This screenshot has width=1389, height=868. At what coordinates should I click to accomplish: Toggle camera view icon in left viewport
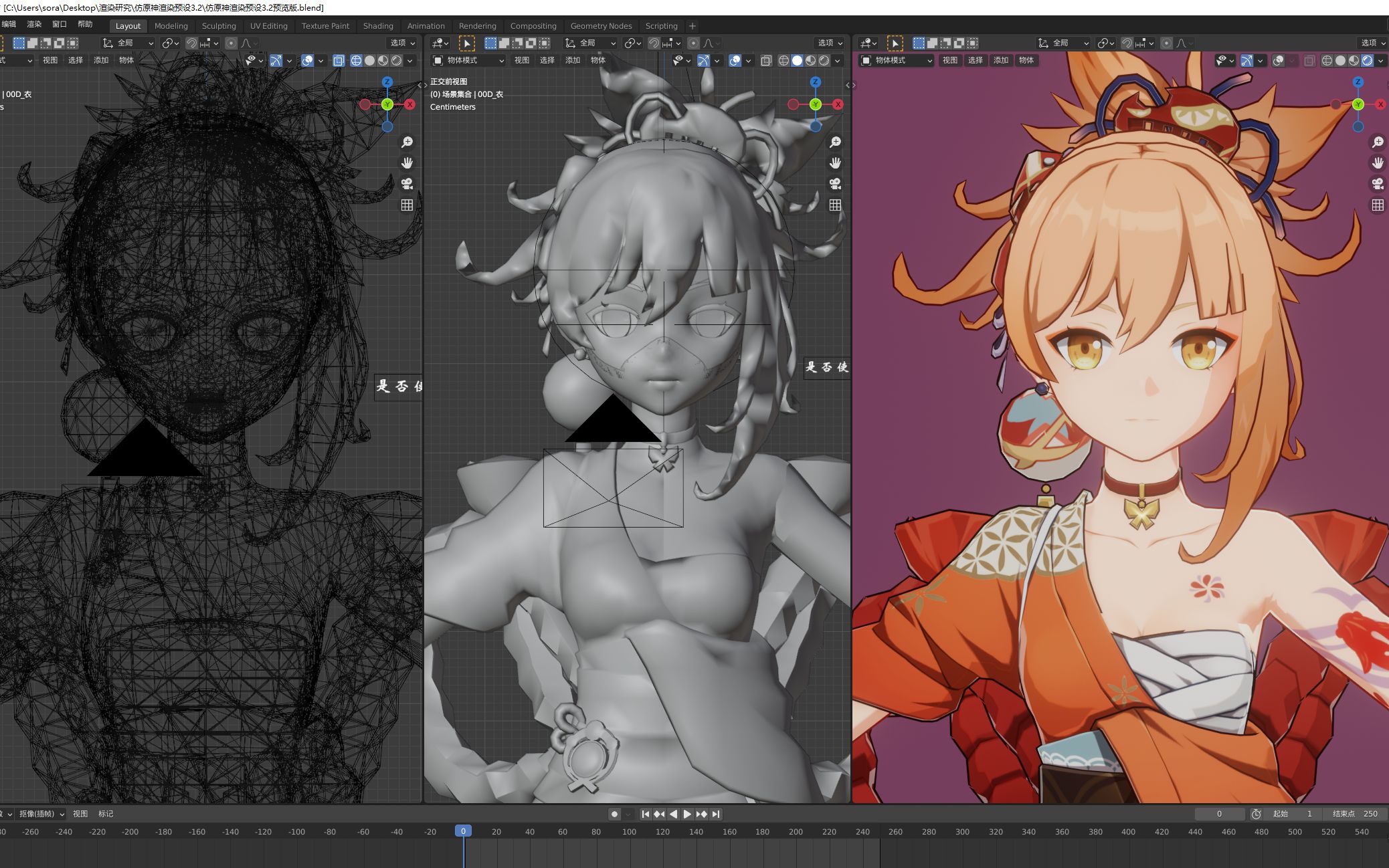pos(407,184)
